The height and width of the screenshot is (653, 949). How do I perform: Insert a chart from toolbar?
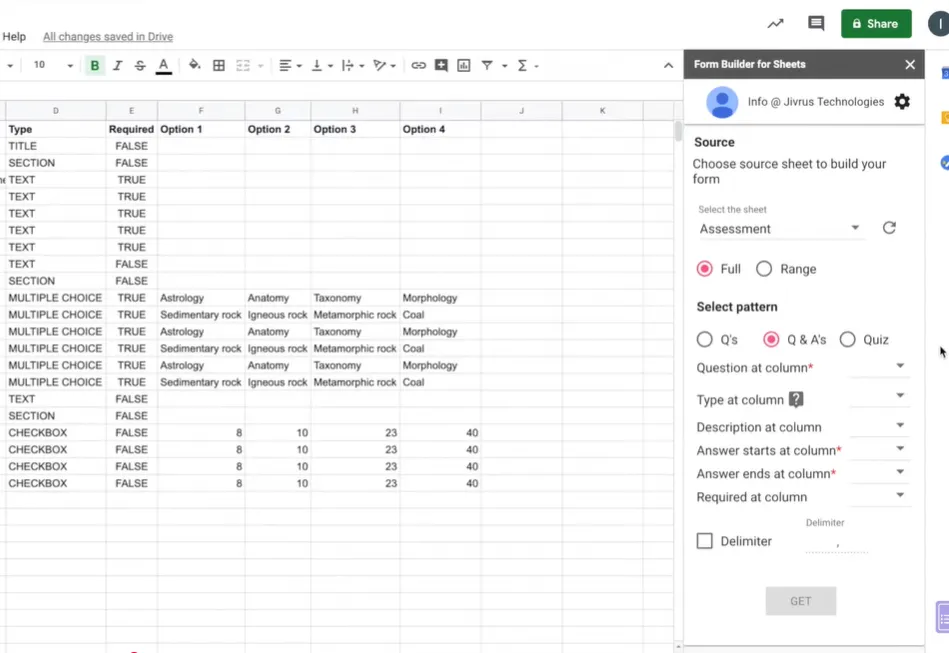pos(464,65)
